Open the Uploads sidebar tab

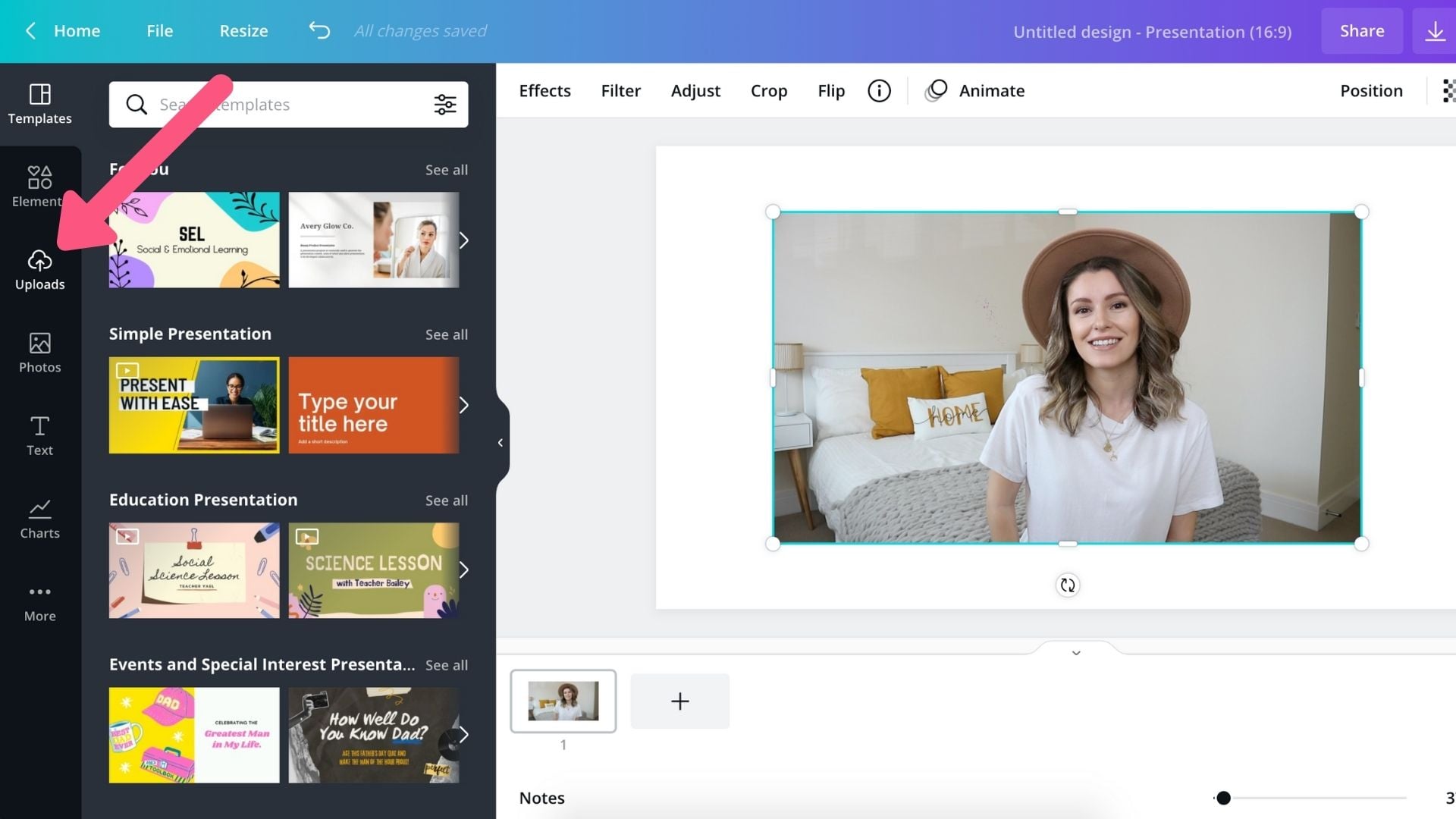[x=39, y=270]
